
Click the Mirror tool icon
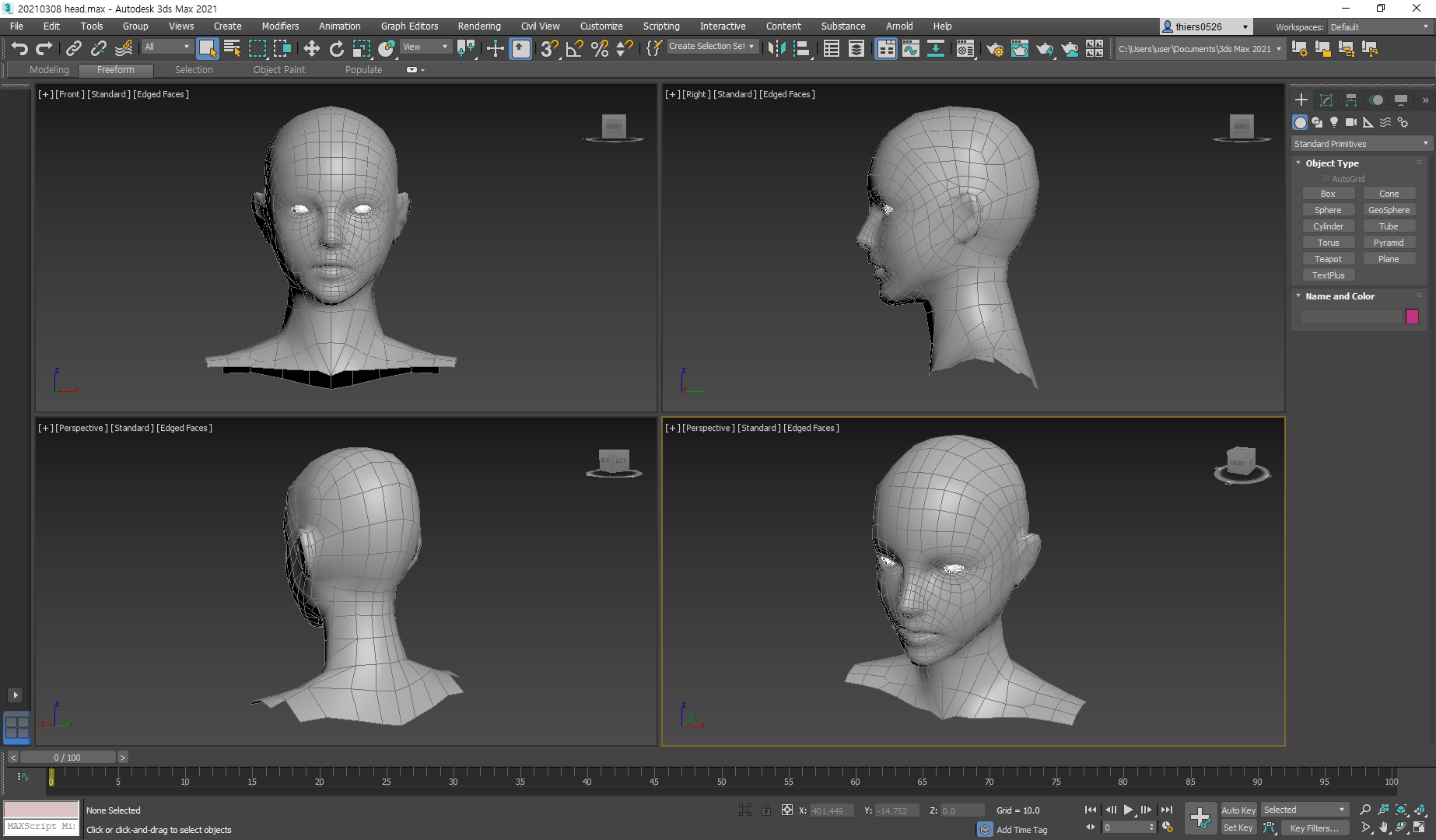(x=776, y=49)
